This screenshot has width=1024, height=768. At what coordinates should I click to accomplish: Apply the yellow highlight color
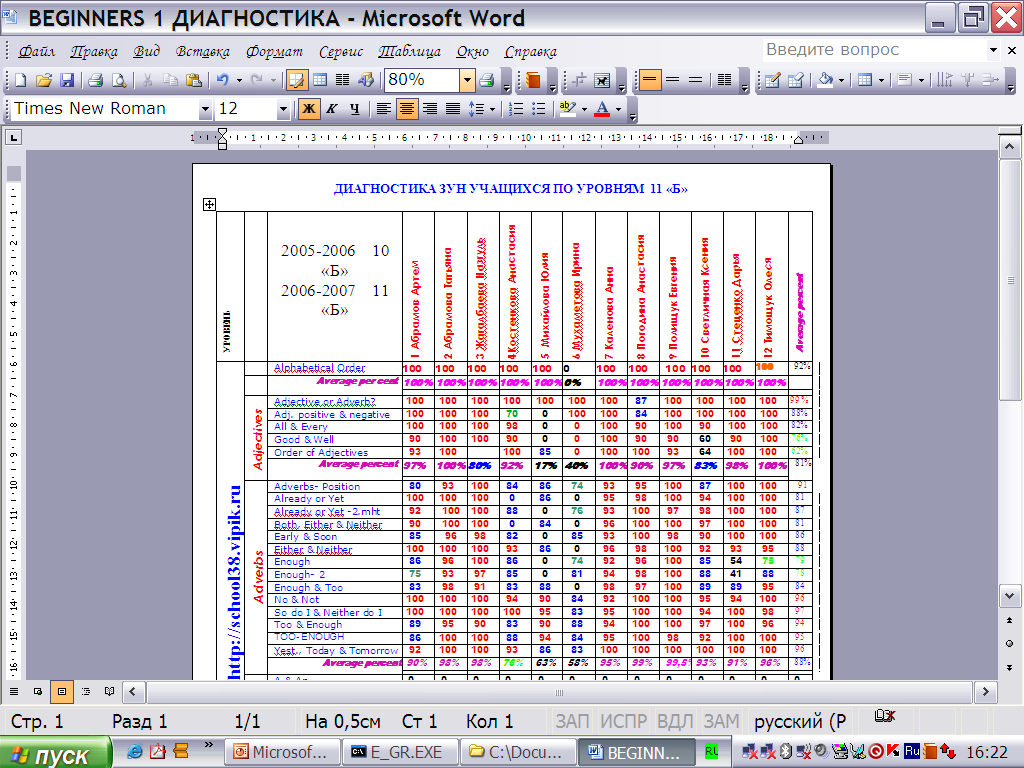(x=567, y=109)
